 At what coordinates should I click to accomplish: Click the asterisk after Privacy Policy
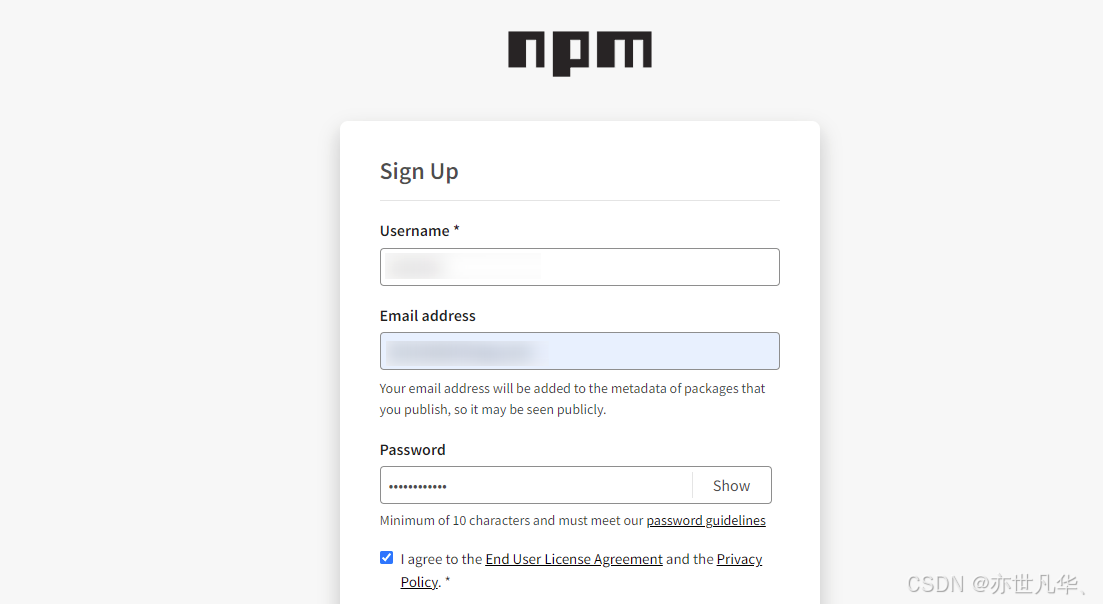click(x=447, y=581)
